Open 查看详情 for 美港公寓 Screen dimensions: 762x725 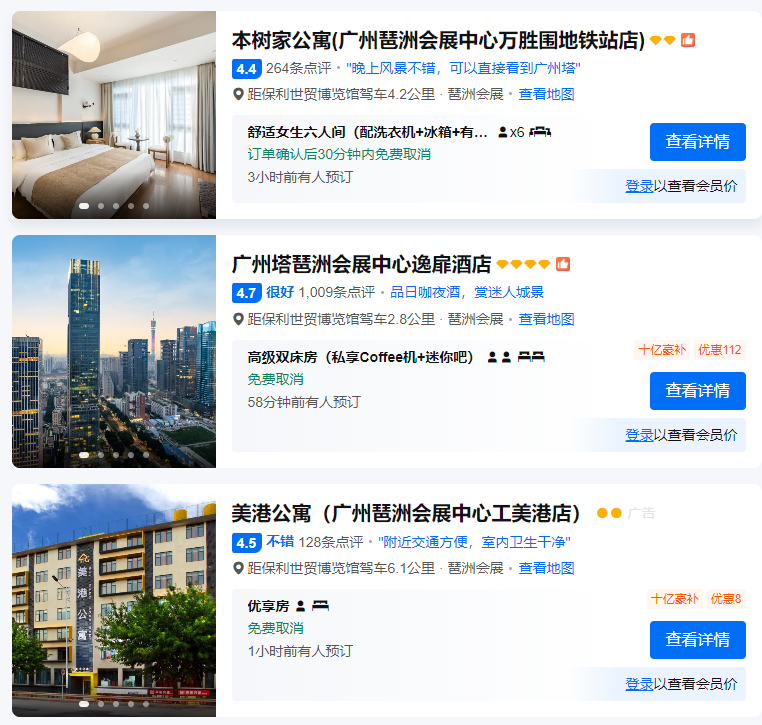pyautogui.click(x=697, y=639)
